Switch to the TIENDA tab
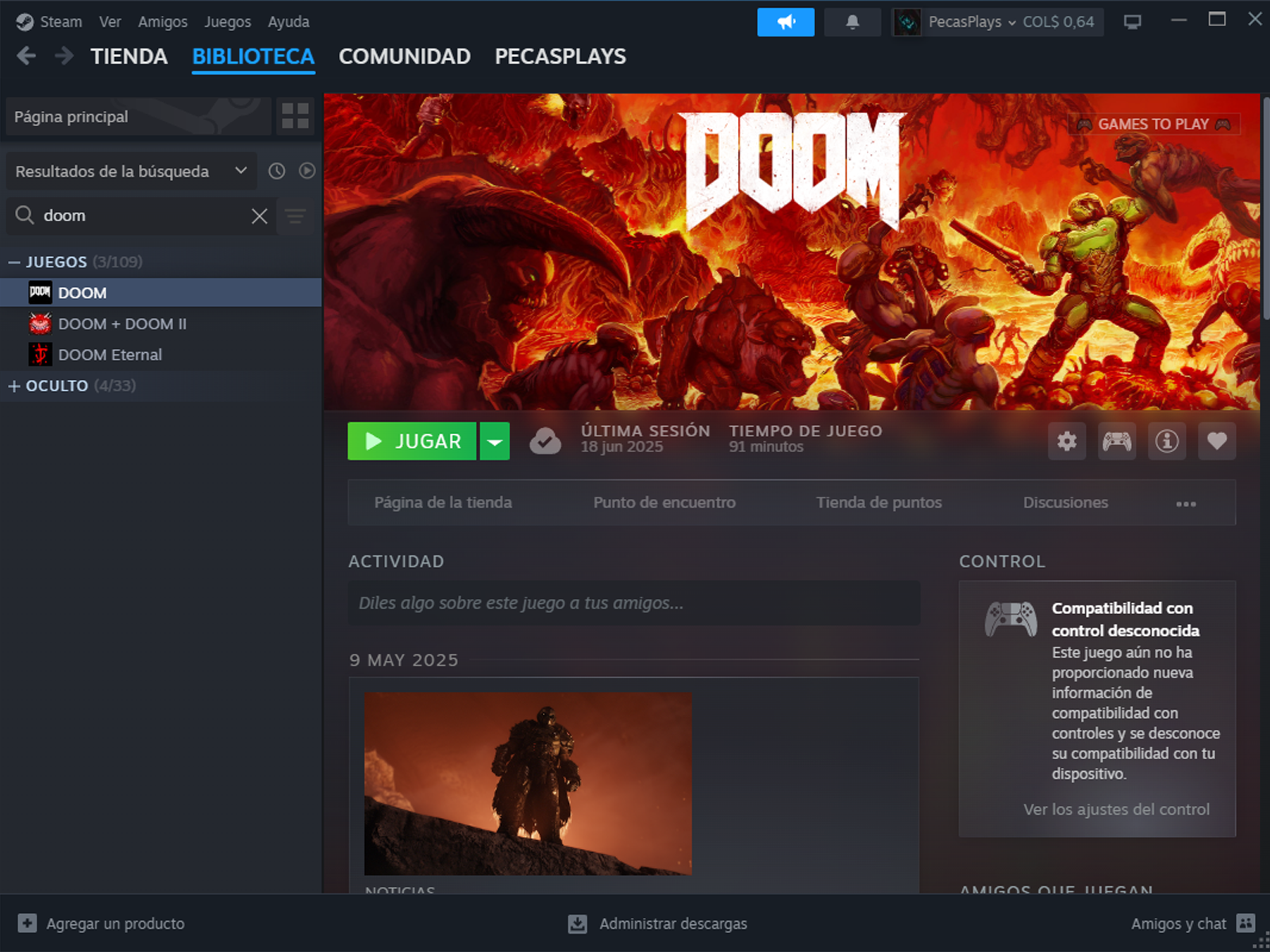The height and width of the screenshot is (952, 1270). pyautogui.click(x=129, y=56)
